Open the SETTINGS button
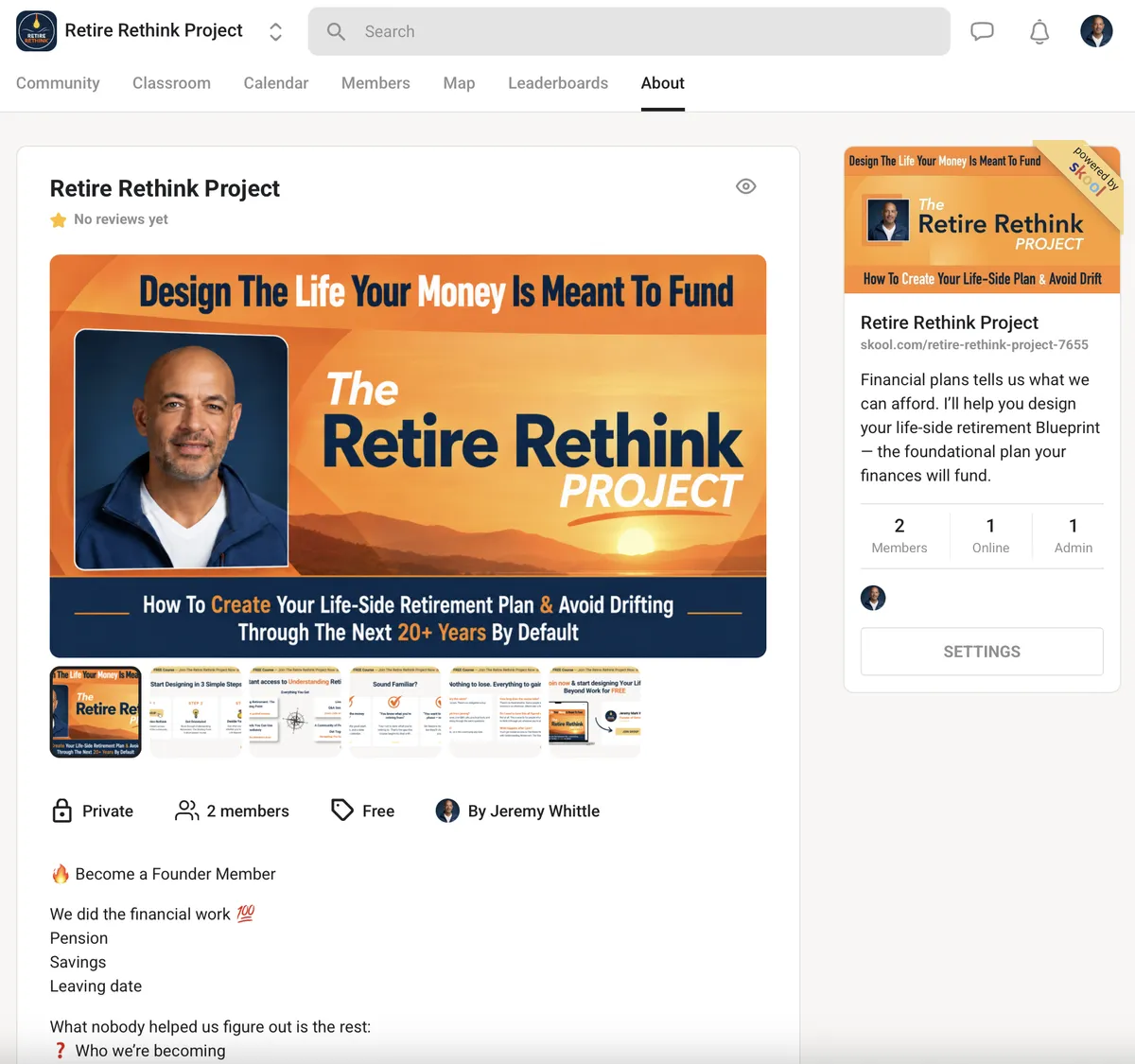This screenshot has width=1135, height=1064. pyautogui.click(x=982, y=652)
